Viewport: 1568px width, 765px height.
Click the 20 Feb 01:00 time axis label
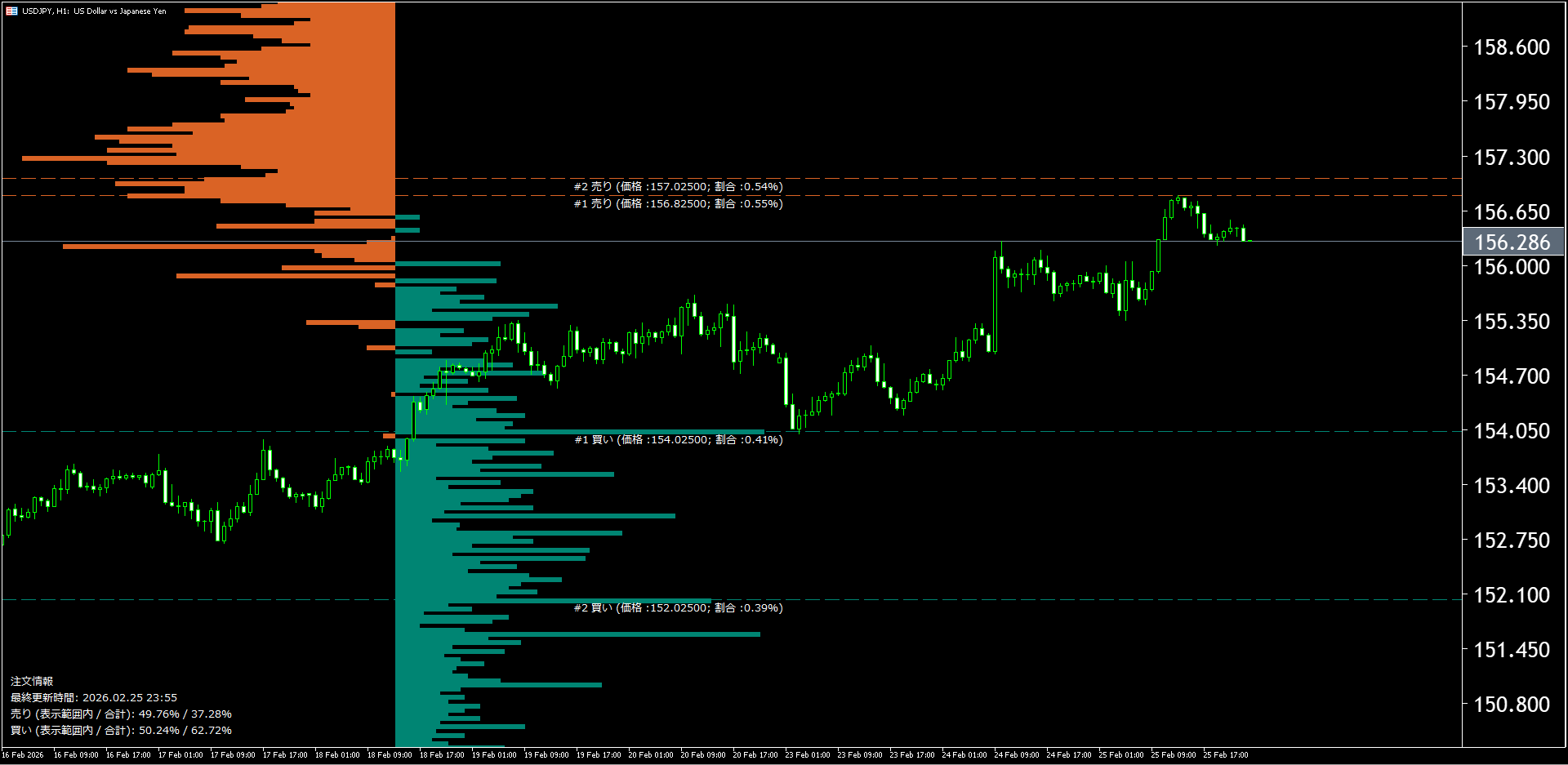(x=651, y=755)
